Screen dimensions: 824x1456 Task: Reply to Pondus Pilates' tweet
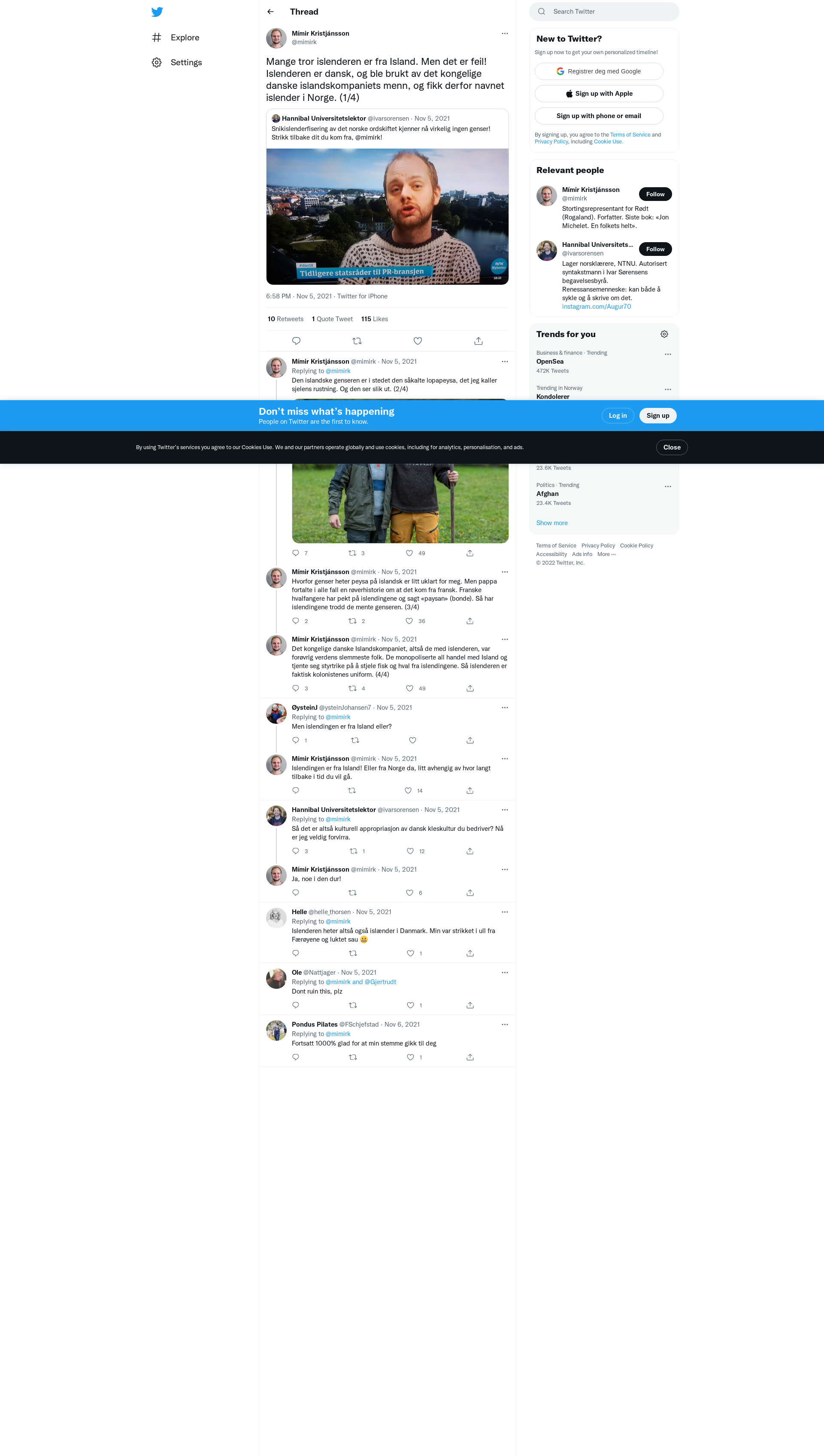pyautogui.click(x=295, y=1058)
